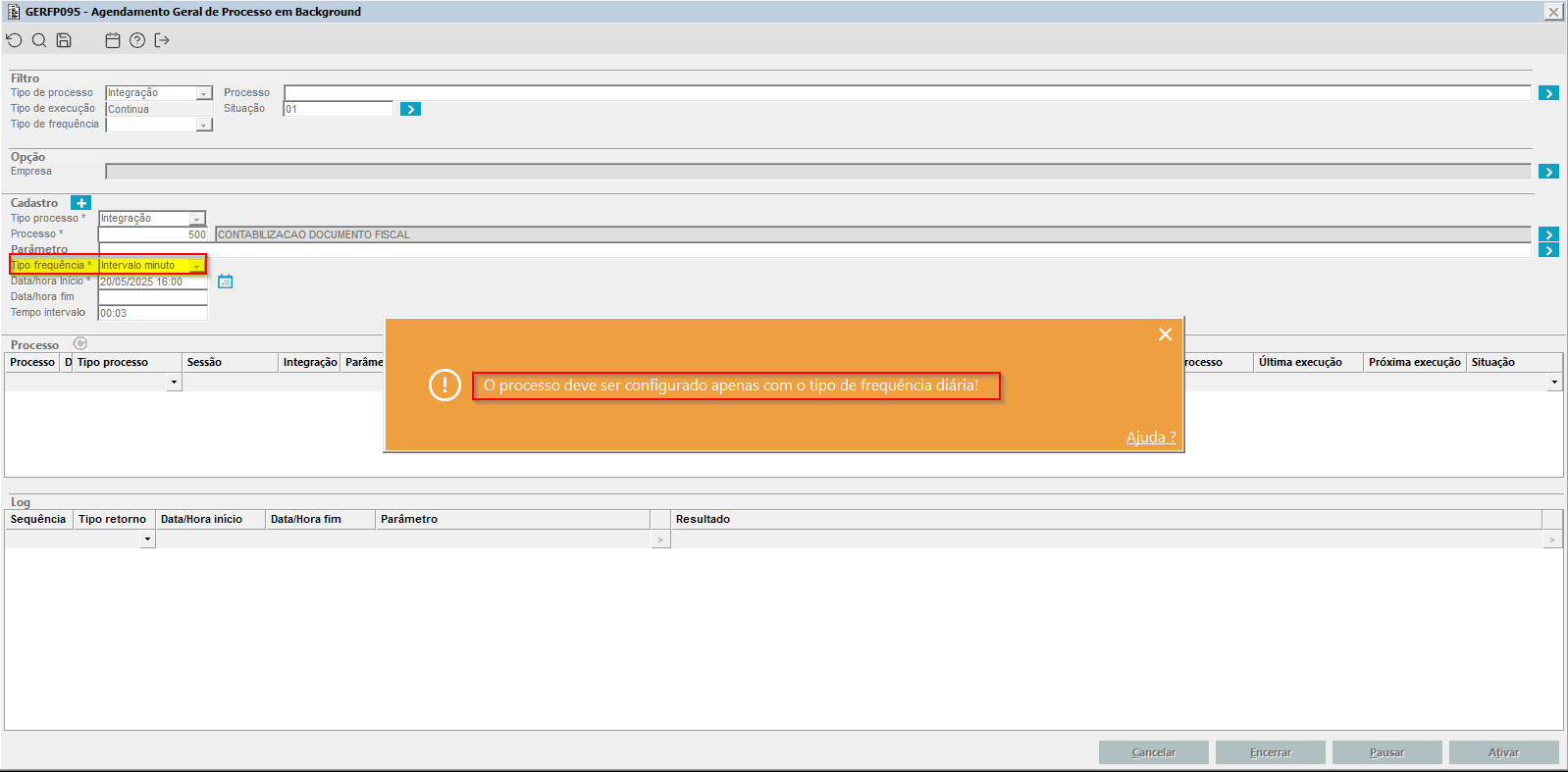The image size is (1568, 772).
Task: Click the Resultado column header
Action: point(1106,520)
